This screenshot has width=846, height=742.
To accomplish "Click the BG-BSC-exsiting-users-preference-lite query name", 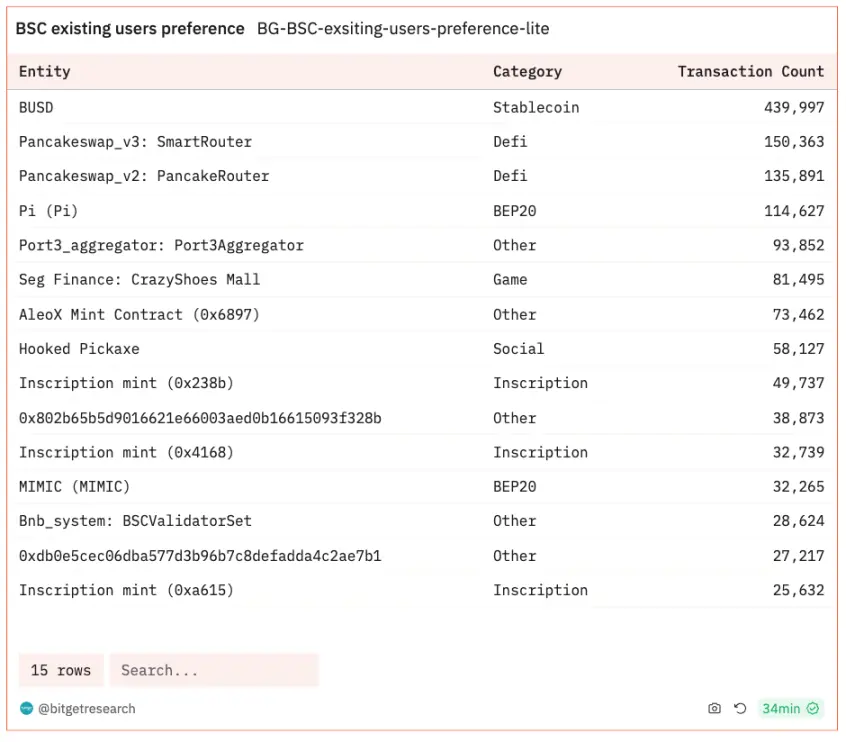I will pyautogui.click(x=403, y=29).
